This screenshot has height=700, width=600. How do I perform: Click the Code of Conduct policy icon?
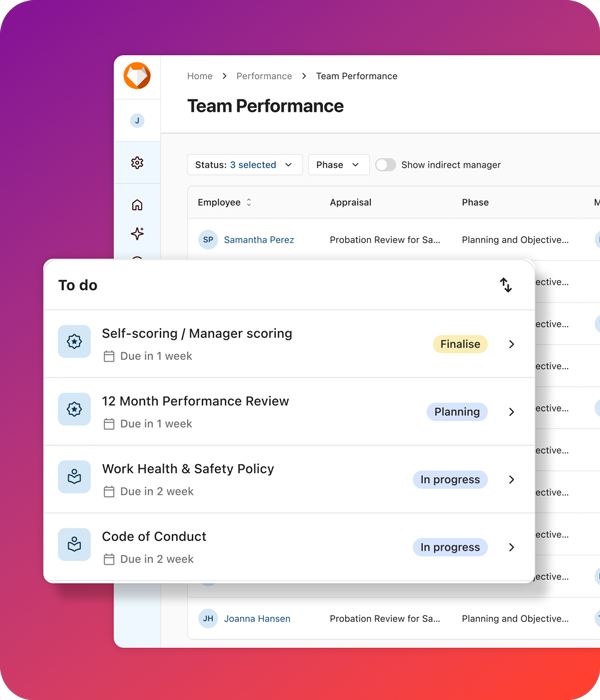74,545
